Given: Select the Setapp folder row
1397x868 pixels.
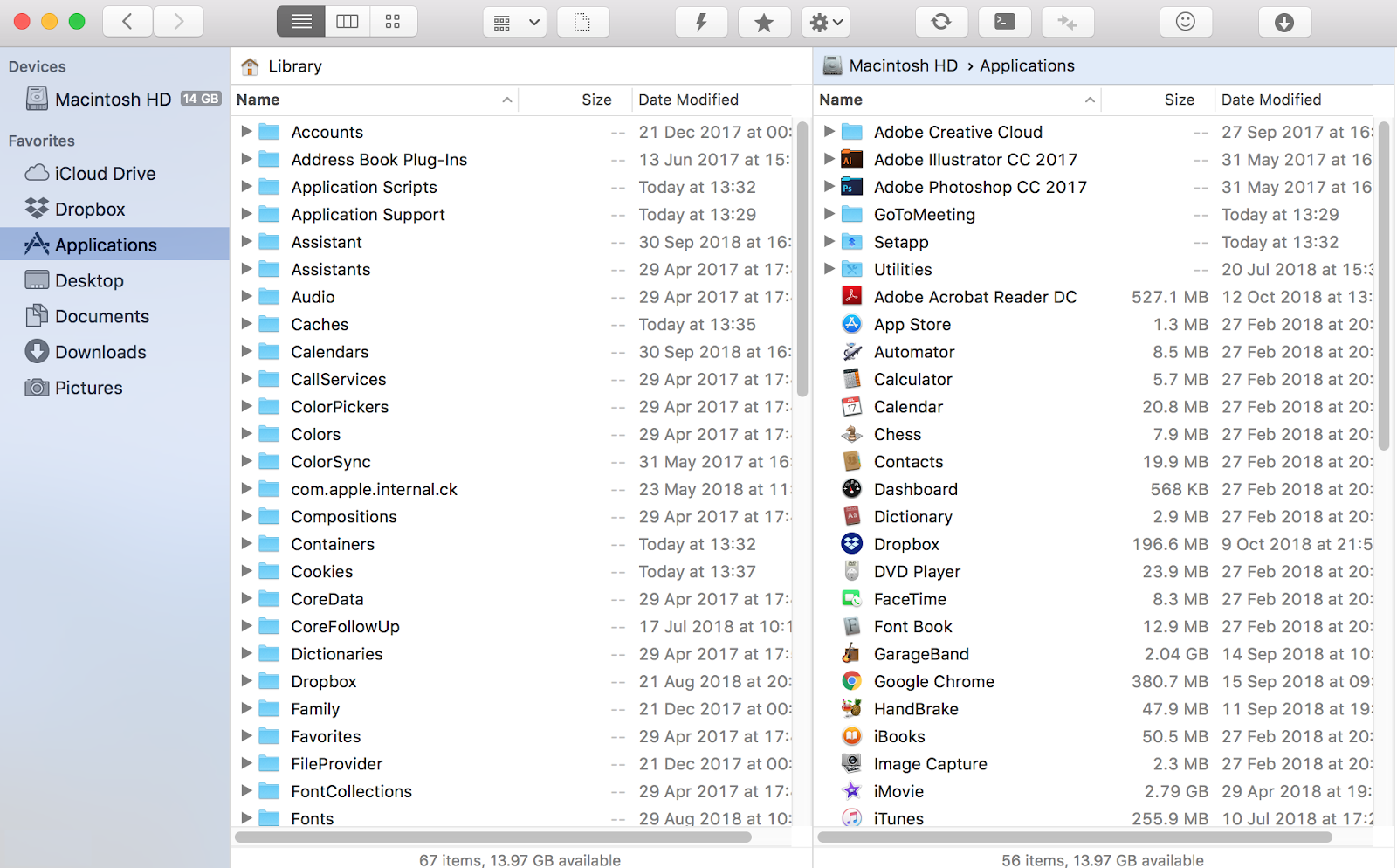Looking at the screenshot, I should (x=1093, y=242).
